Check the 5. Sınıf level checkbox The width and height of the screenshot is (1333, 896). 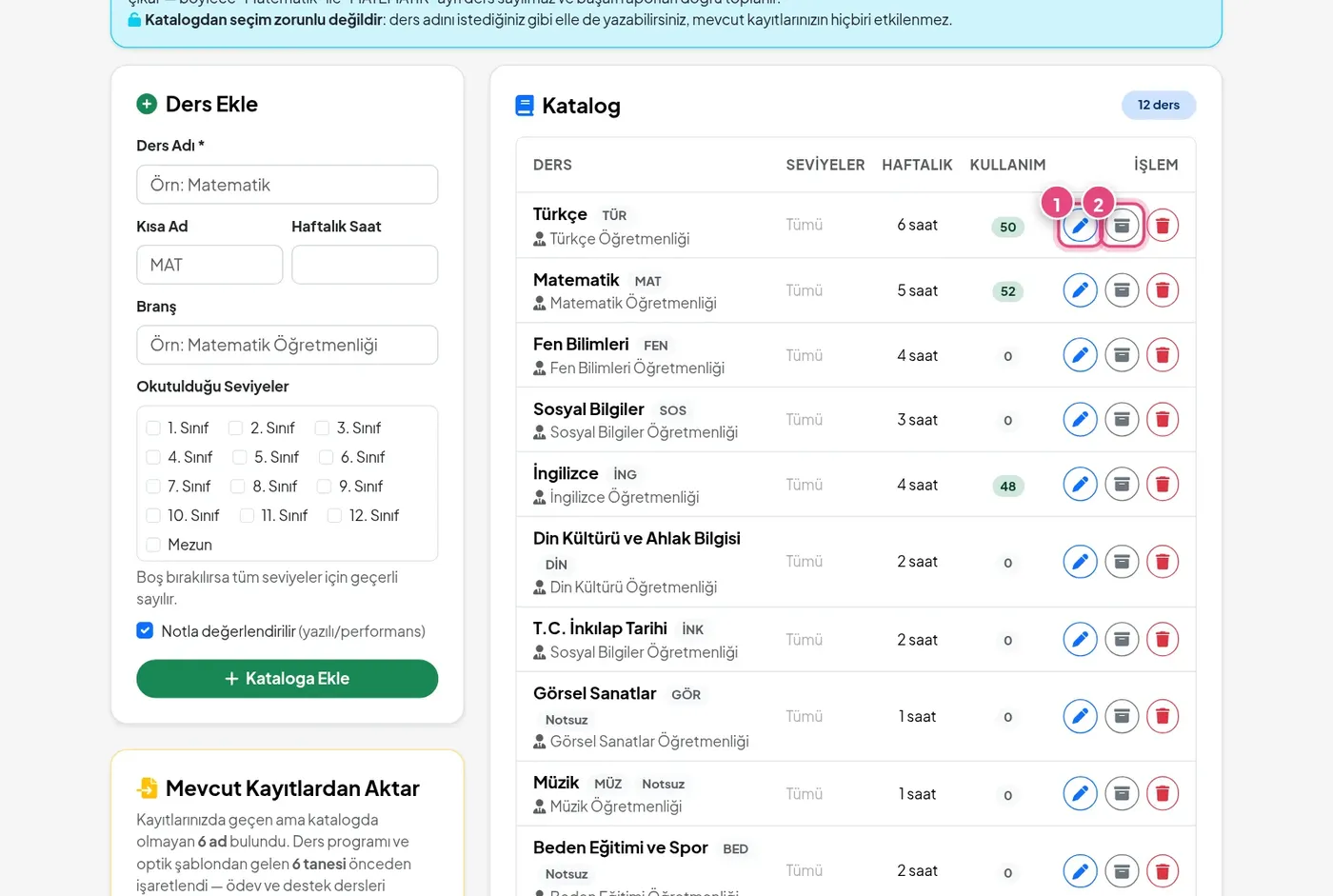240,457
